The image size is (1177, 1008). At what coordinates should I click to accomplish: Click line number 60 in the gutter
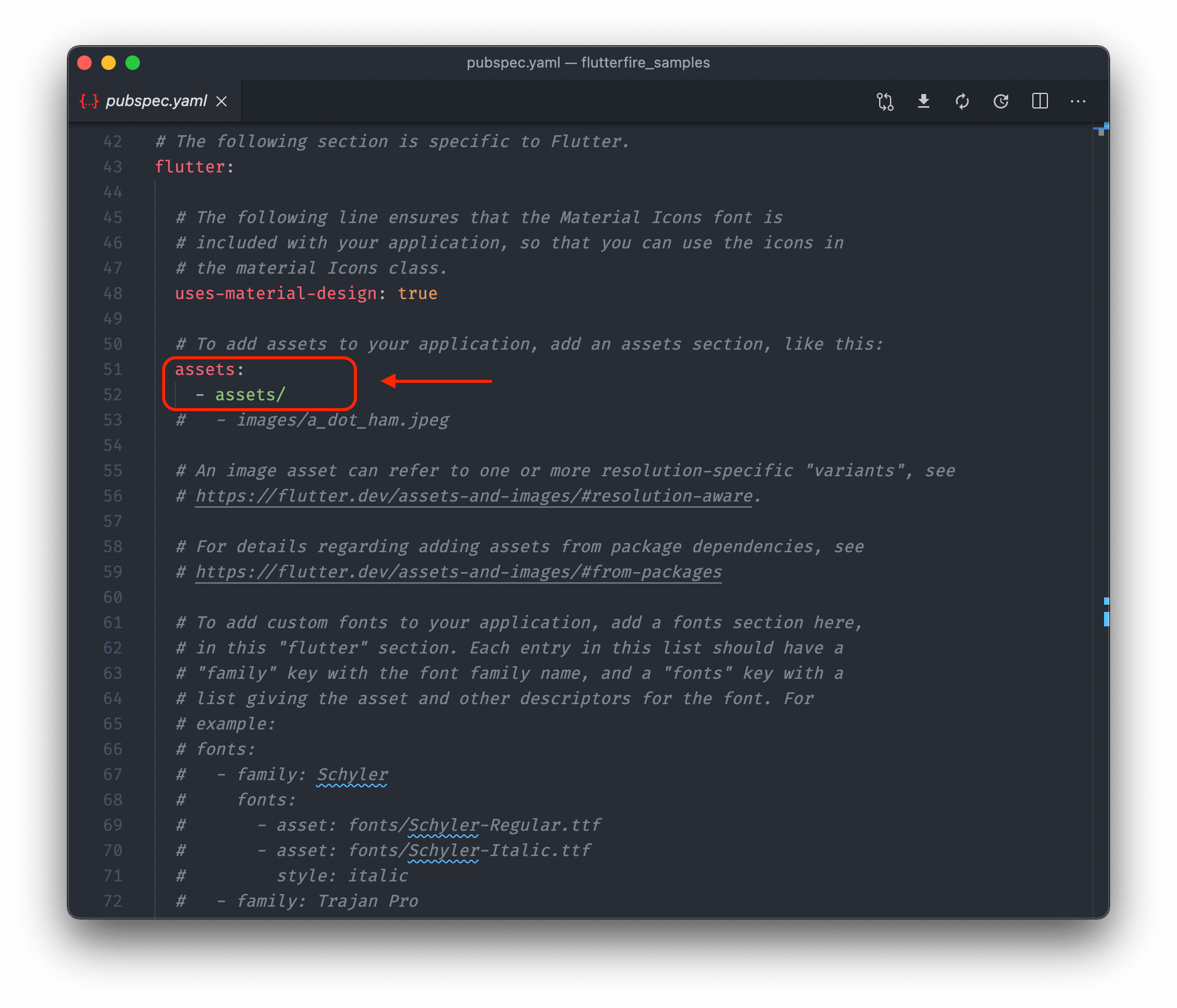pos(113,597)
